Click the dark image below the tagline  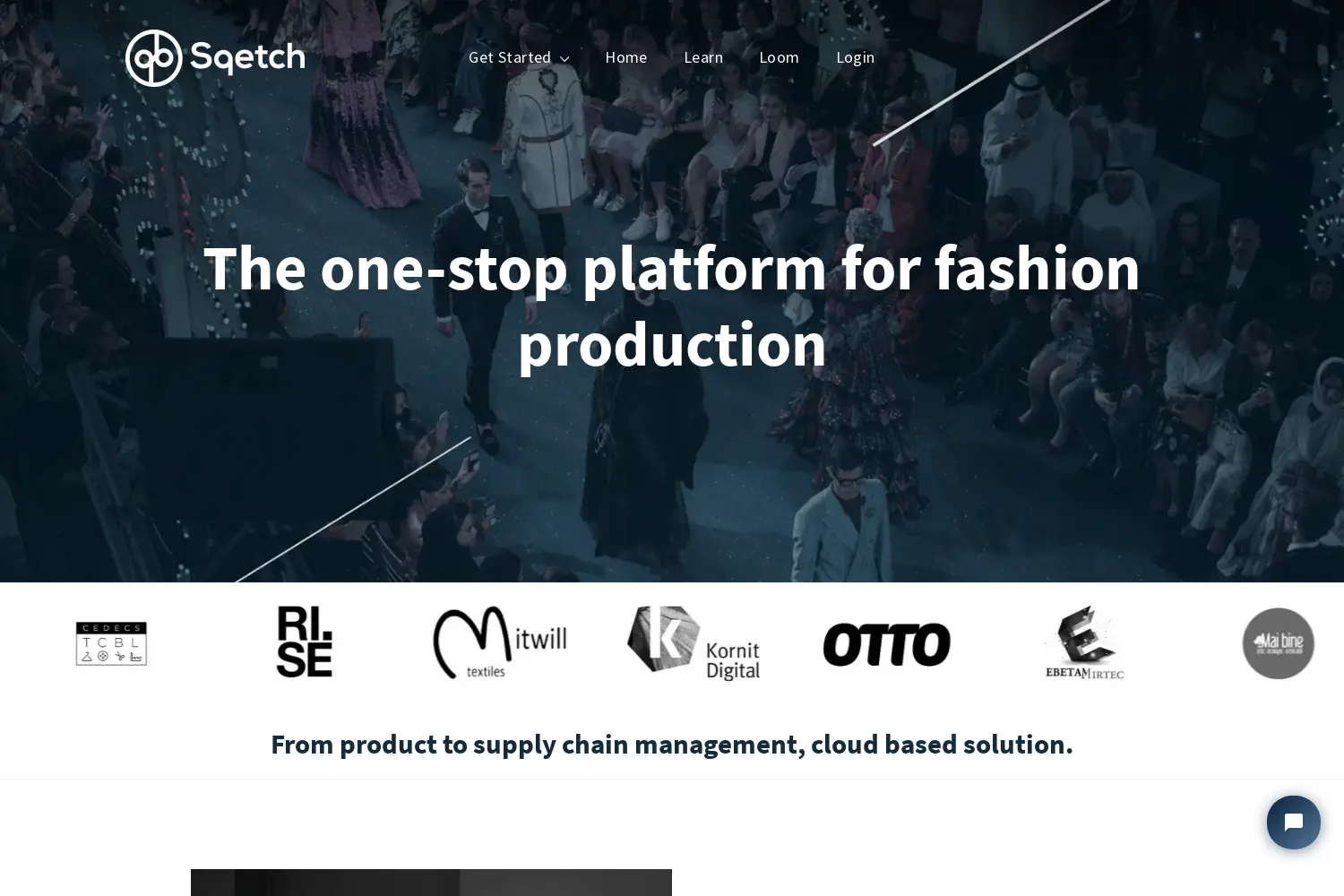point(431,883)
